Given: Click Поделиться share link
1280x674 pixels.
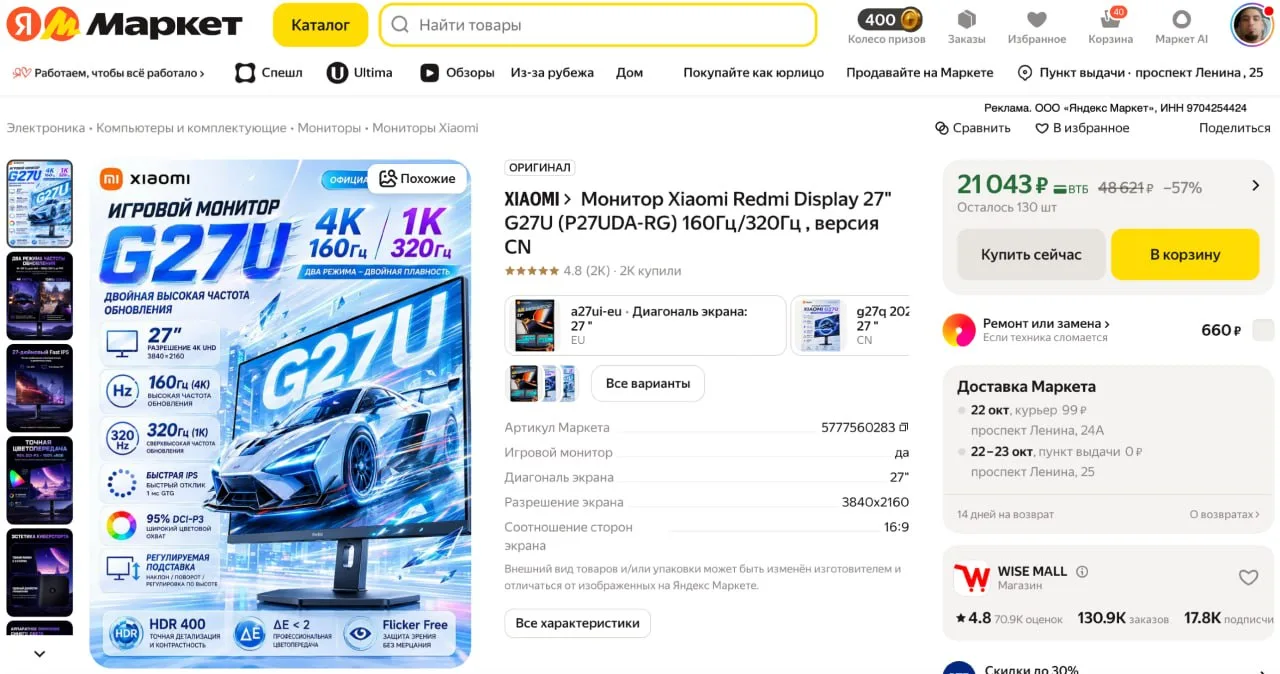Looking at the screenshot, I should coord(1235,128).
